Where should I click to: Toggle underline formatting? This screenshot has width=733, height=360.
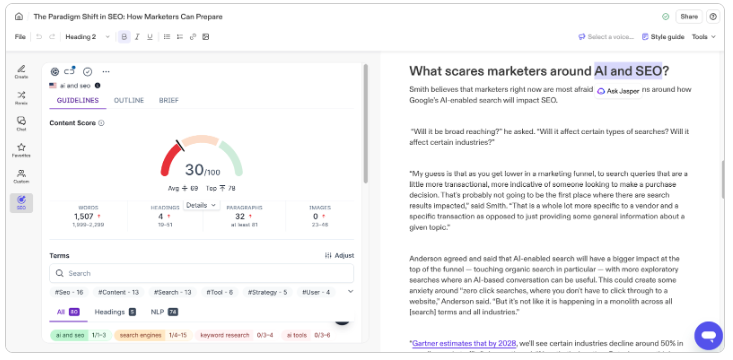click(x=150, y=37)
